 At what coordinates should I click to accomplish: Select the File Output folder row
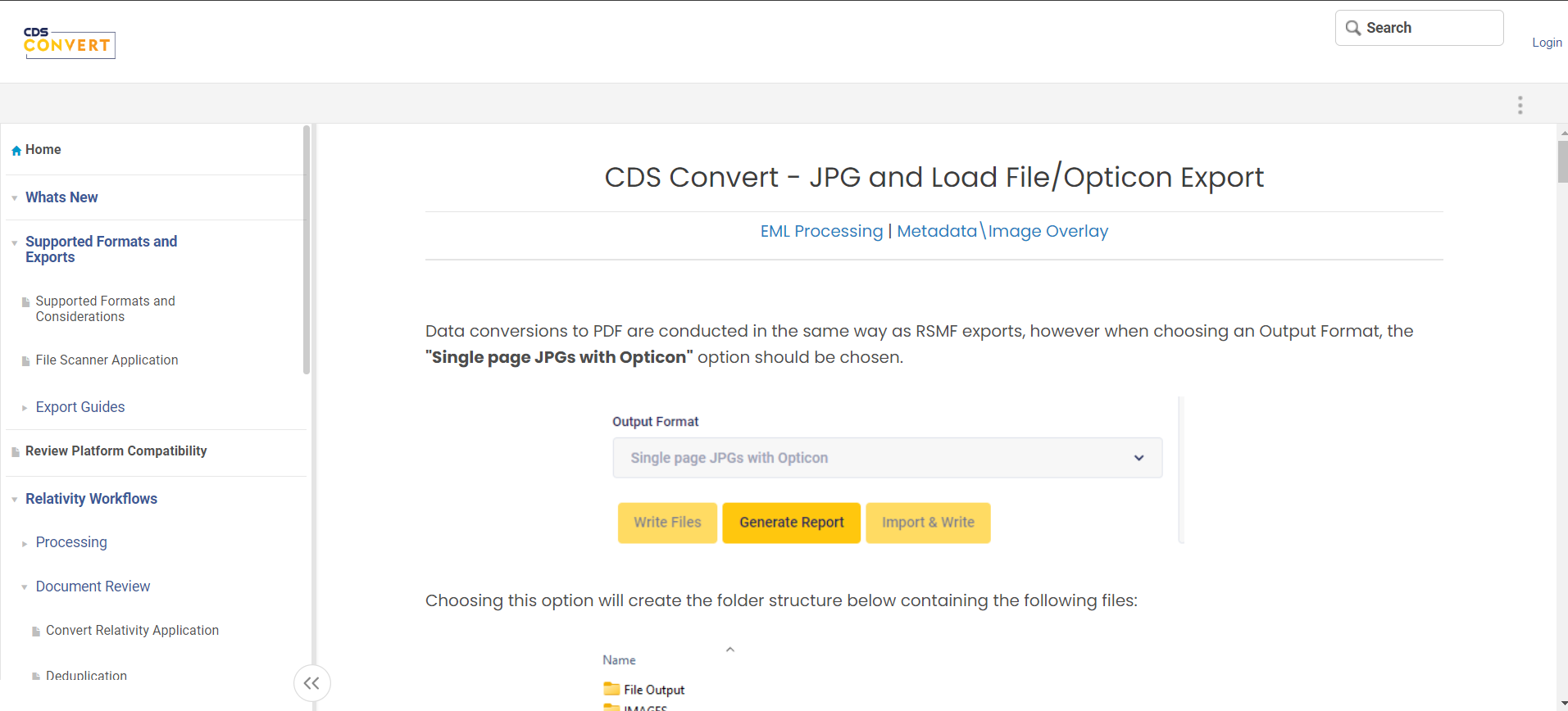point(643,690)
